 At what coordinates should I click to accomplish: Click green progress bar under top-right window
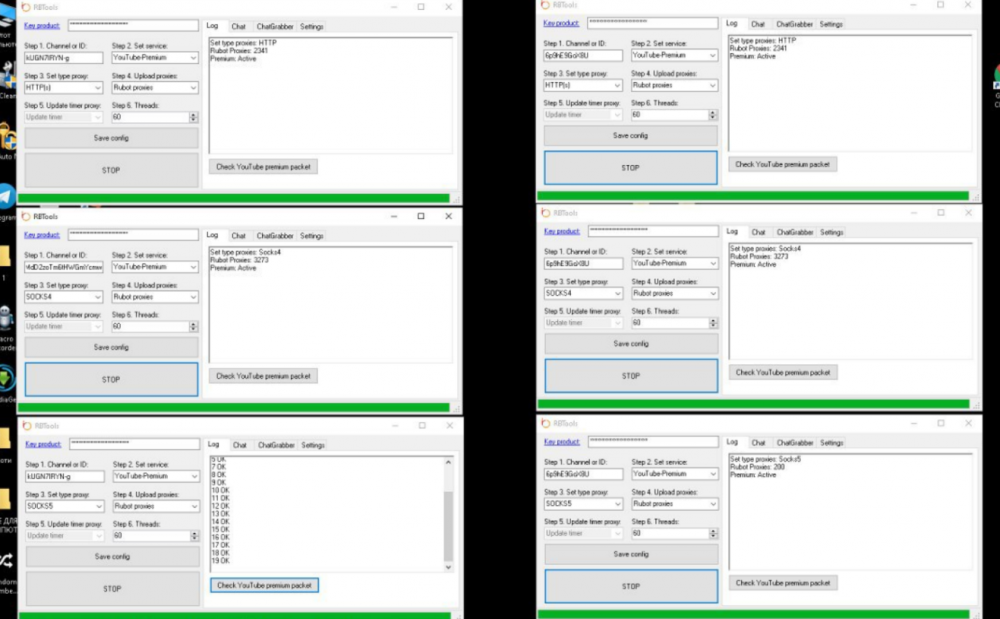[755, 196]
